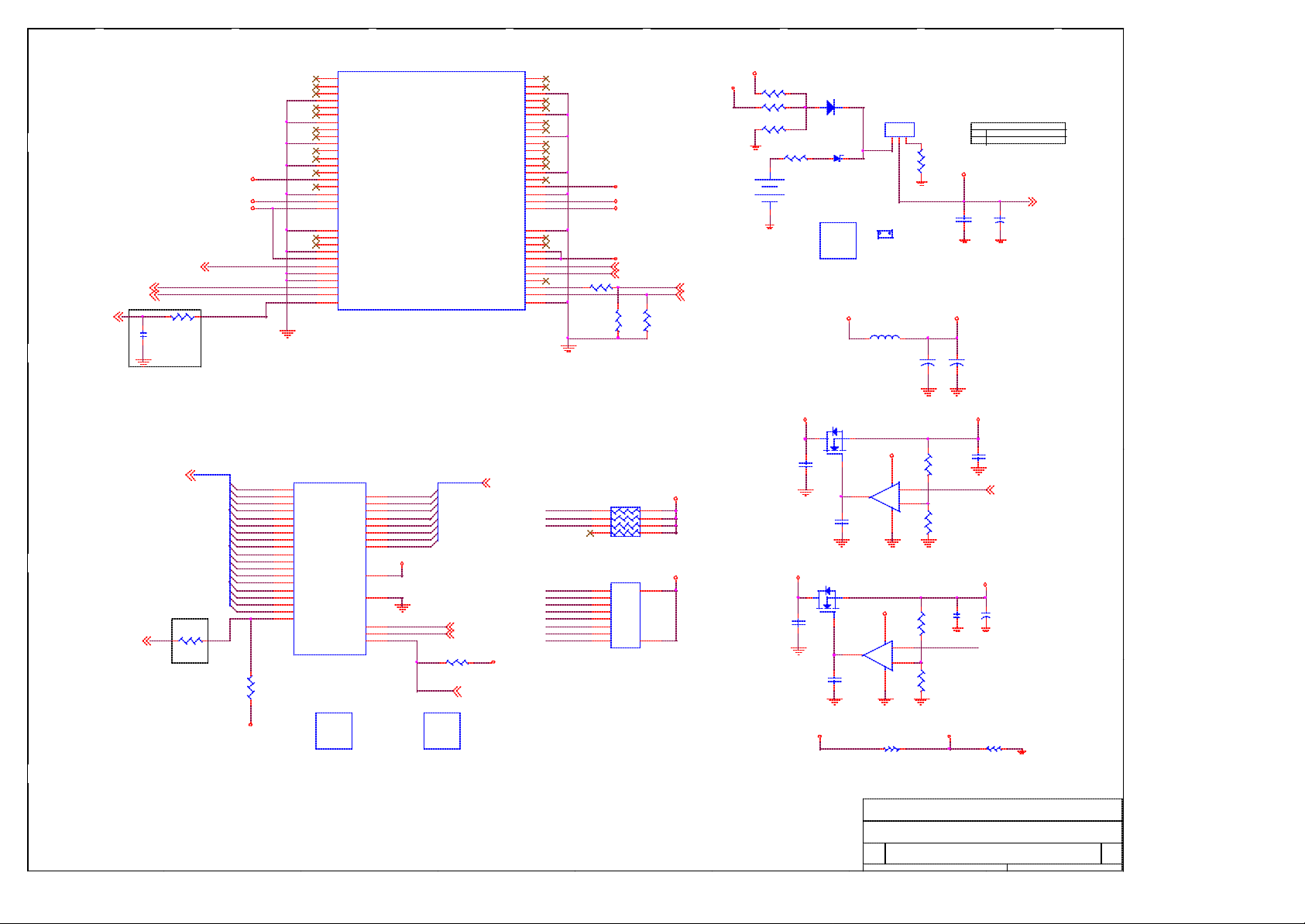Select the off-sheet connector at the upper op-amp output

989,489
